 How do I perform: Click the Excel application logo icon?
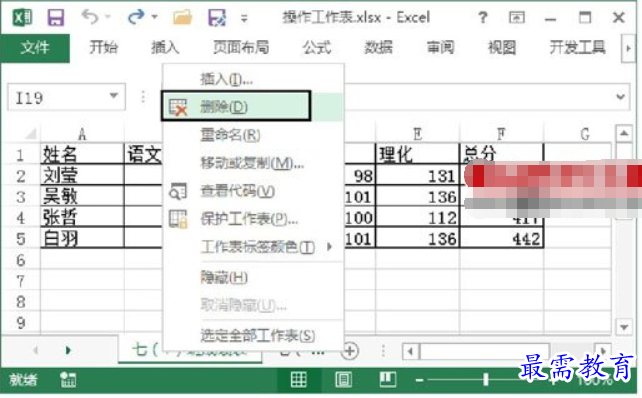click(x=23, y=18)
